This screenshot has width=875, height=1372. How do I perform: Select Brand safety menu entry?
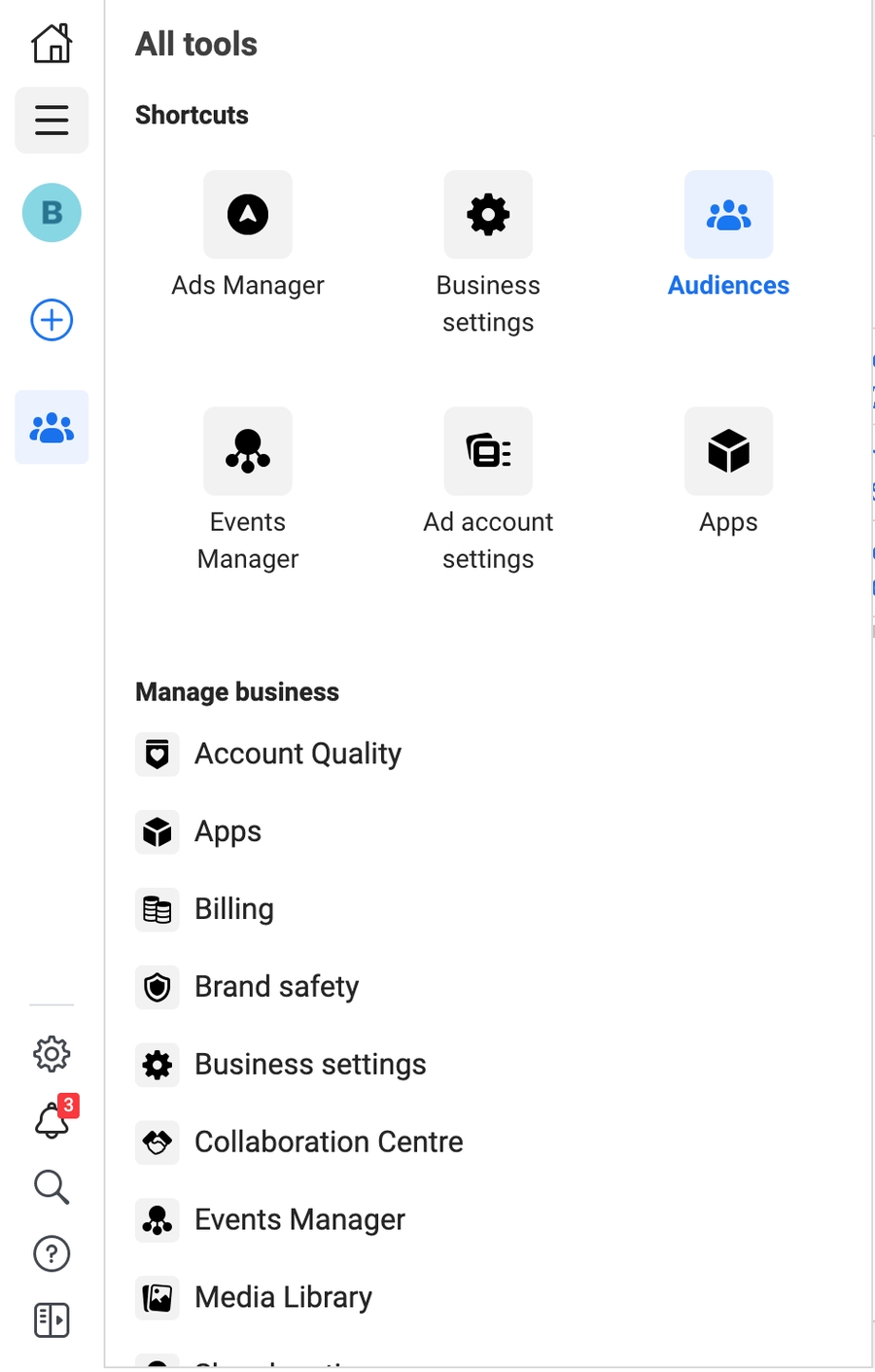coord(276,987)
